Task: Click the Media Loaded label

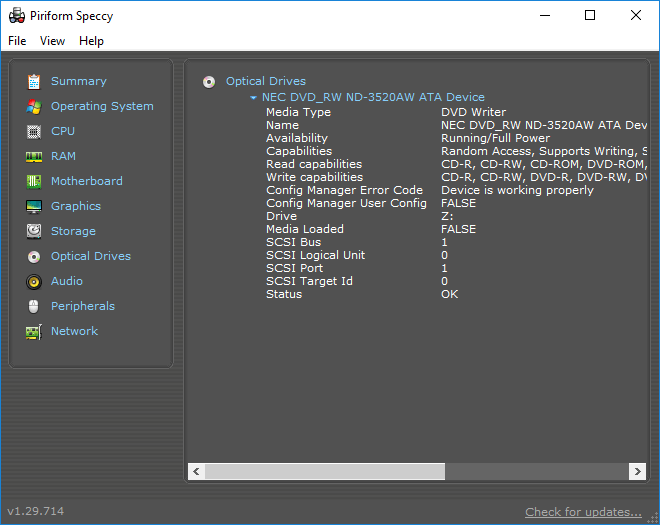Action: pyautogui.click(x=305, y=229)
